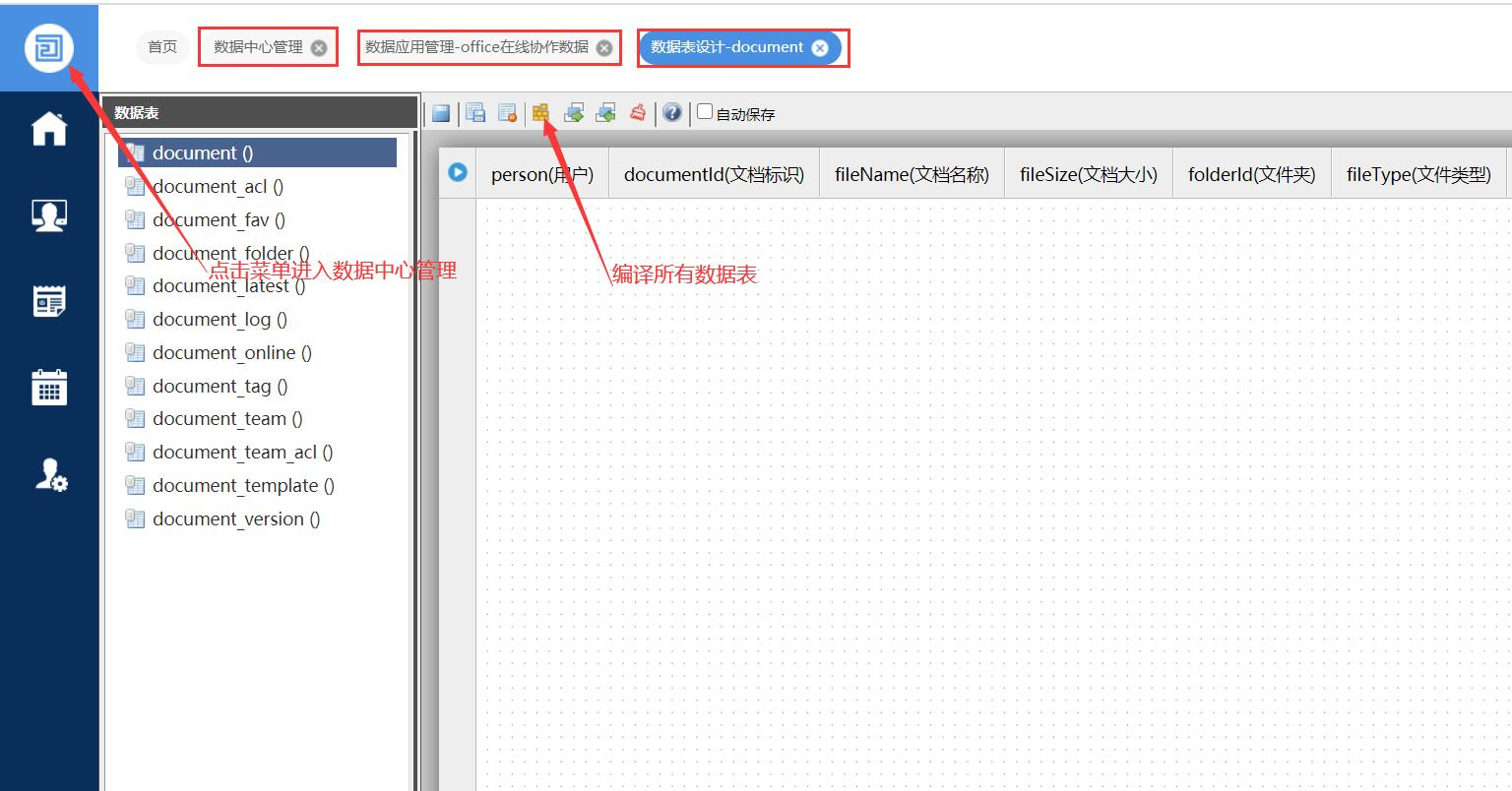Click the compile all data tables icon
The height and width of the screenshot is (791, 1512).
540,113
